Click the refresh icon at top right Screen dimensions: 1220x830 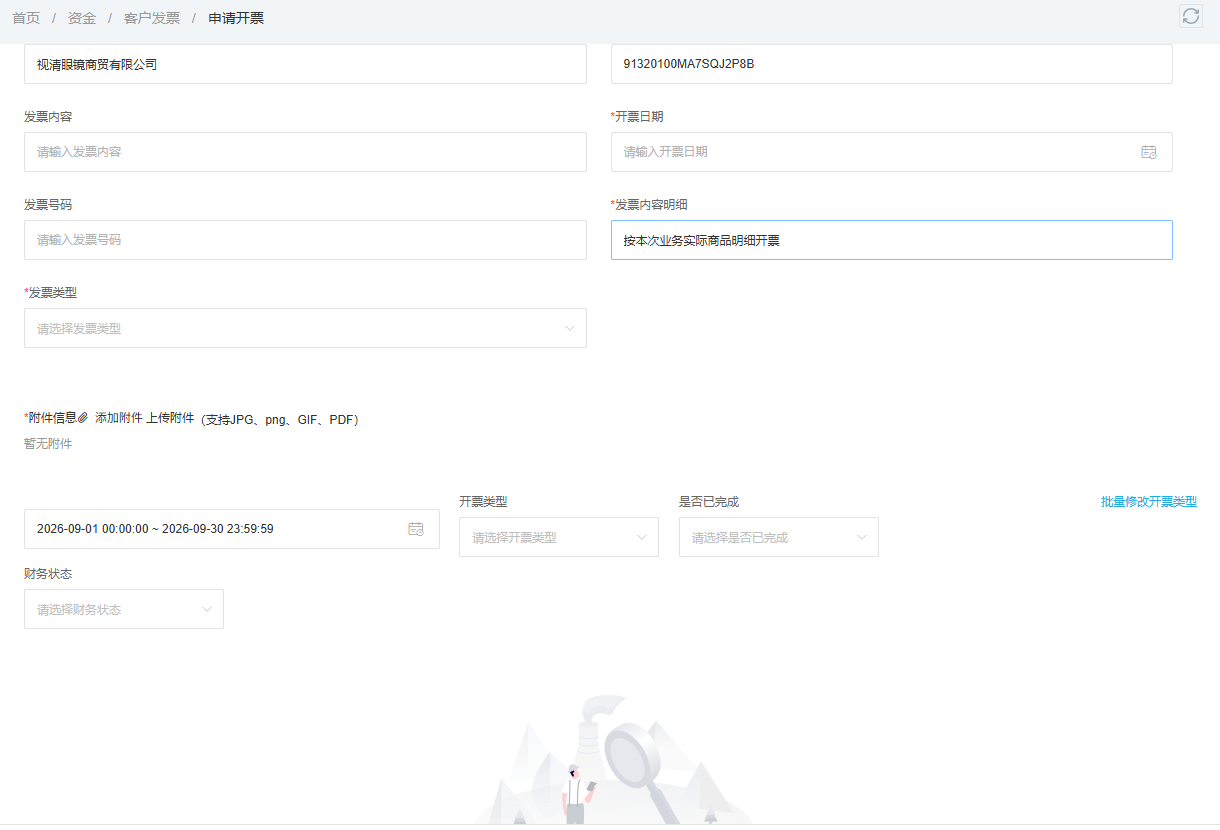click(x=1190, y=15)
